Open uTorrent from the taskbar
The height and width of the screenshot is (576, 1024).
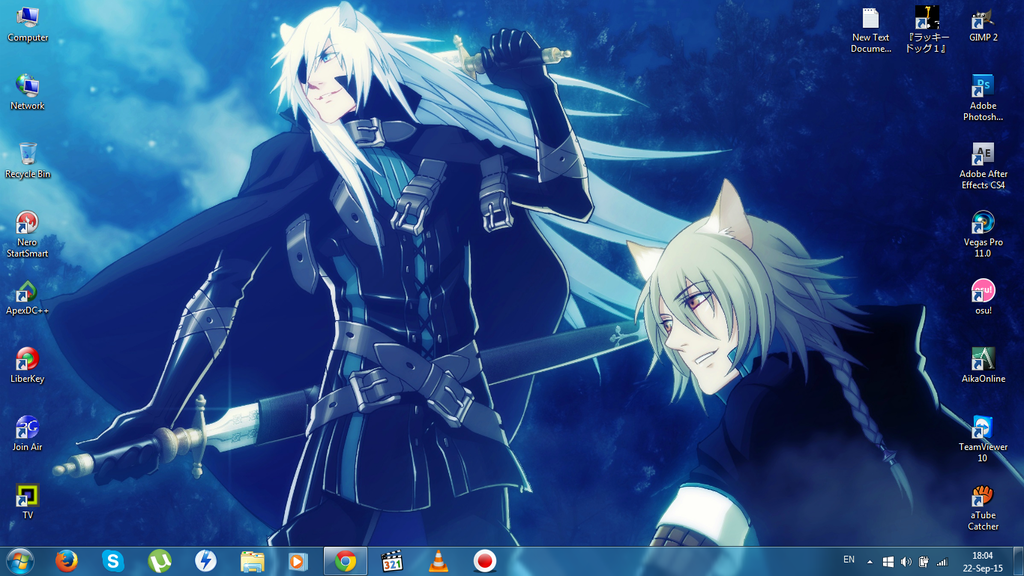[159, 561]
